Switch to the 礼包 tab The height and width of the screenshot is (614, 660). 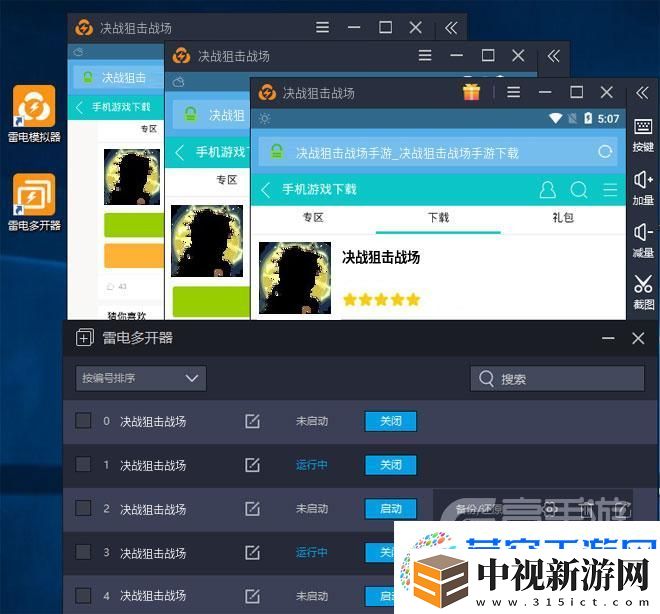(563, 218)
